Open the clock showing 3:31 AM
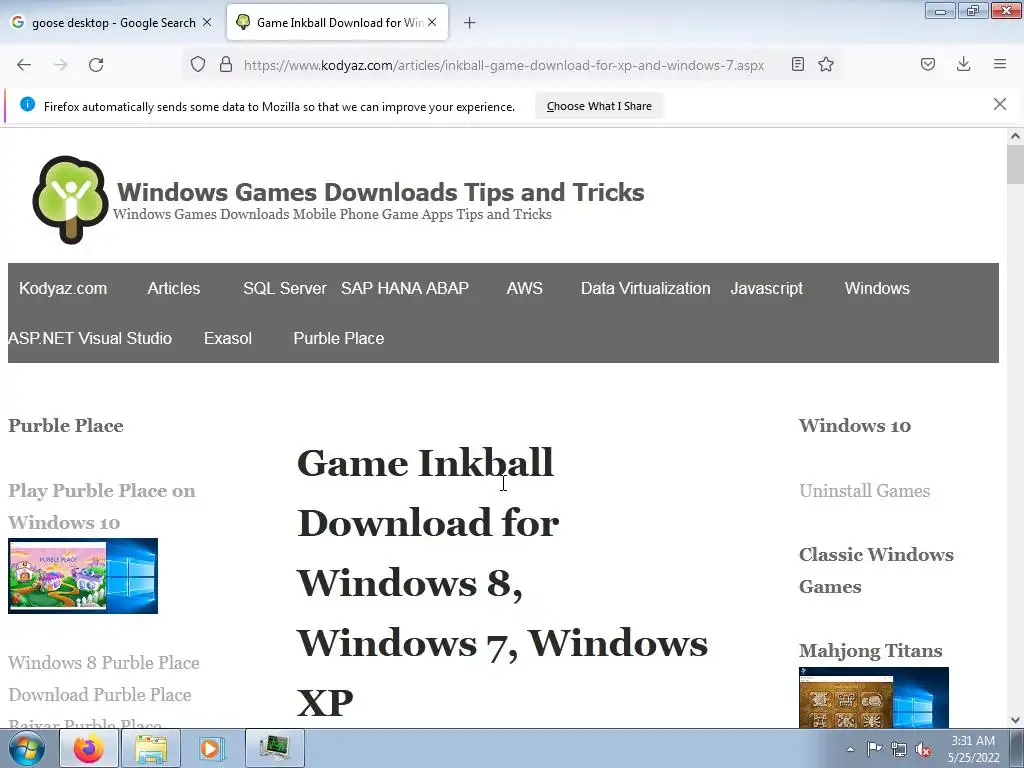This screenshot has width=1024, height=768. (973, 749)
